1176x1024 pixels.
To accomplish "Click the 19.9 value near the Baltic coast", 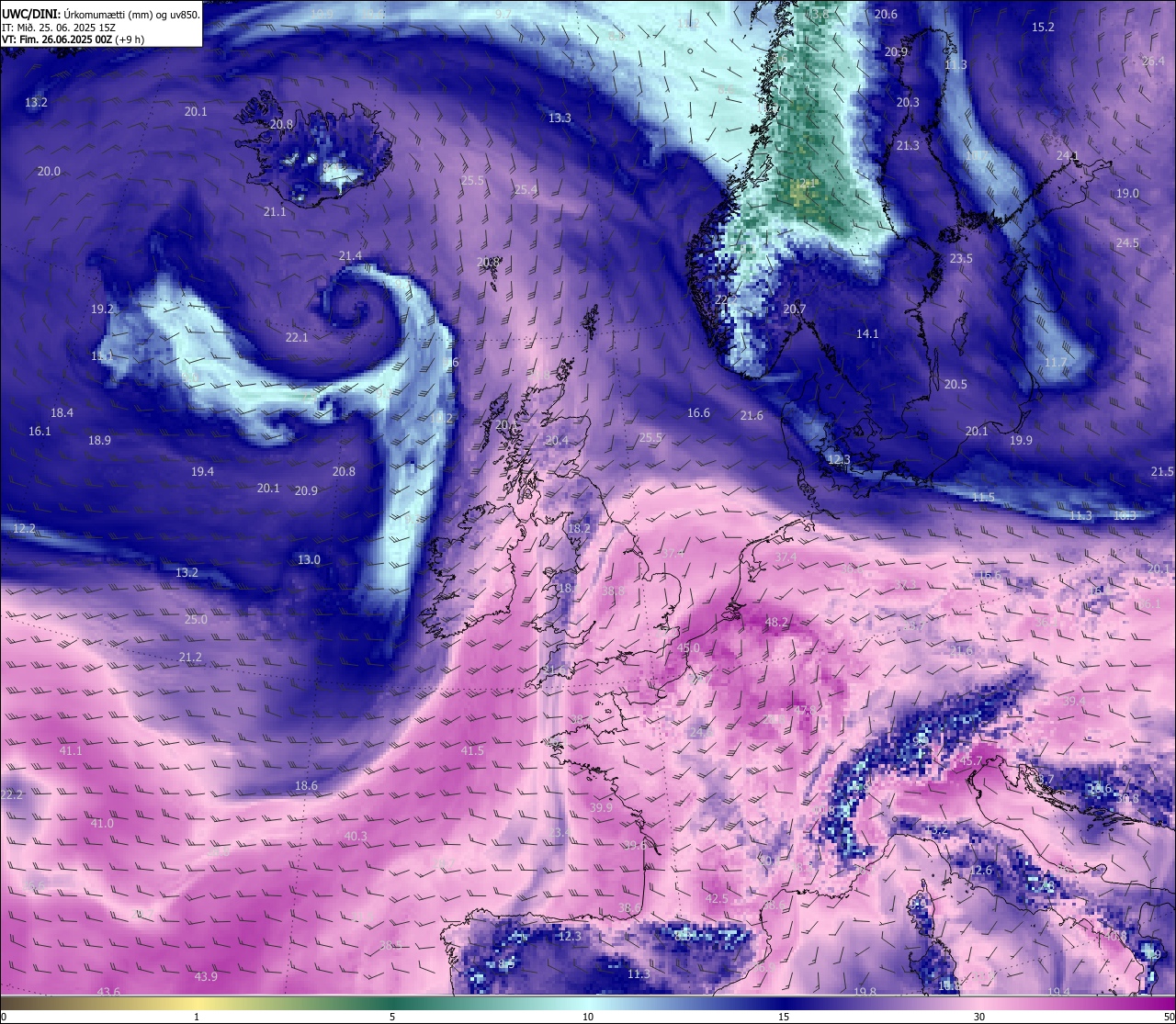I will [1021, 441].
